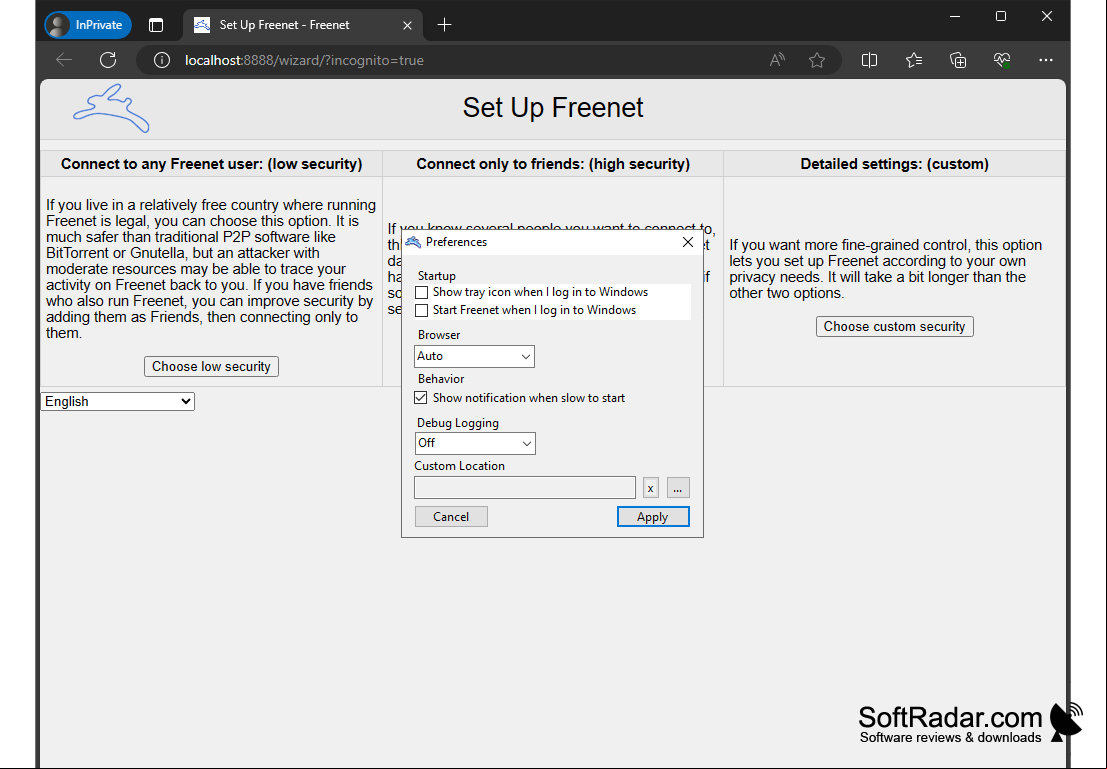Go back using the back arrow
Image resolution: width=1107 pixels, height=769 pixels.
(x=64, y=60)
